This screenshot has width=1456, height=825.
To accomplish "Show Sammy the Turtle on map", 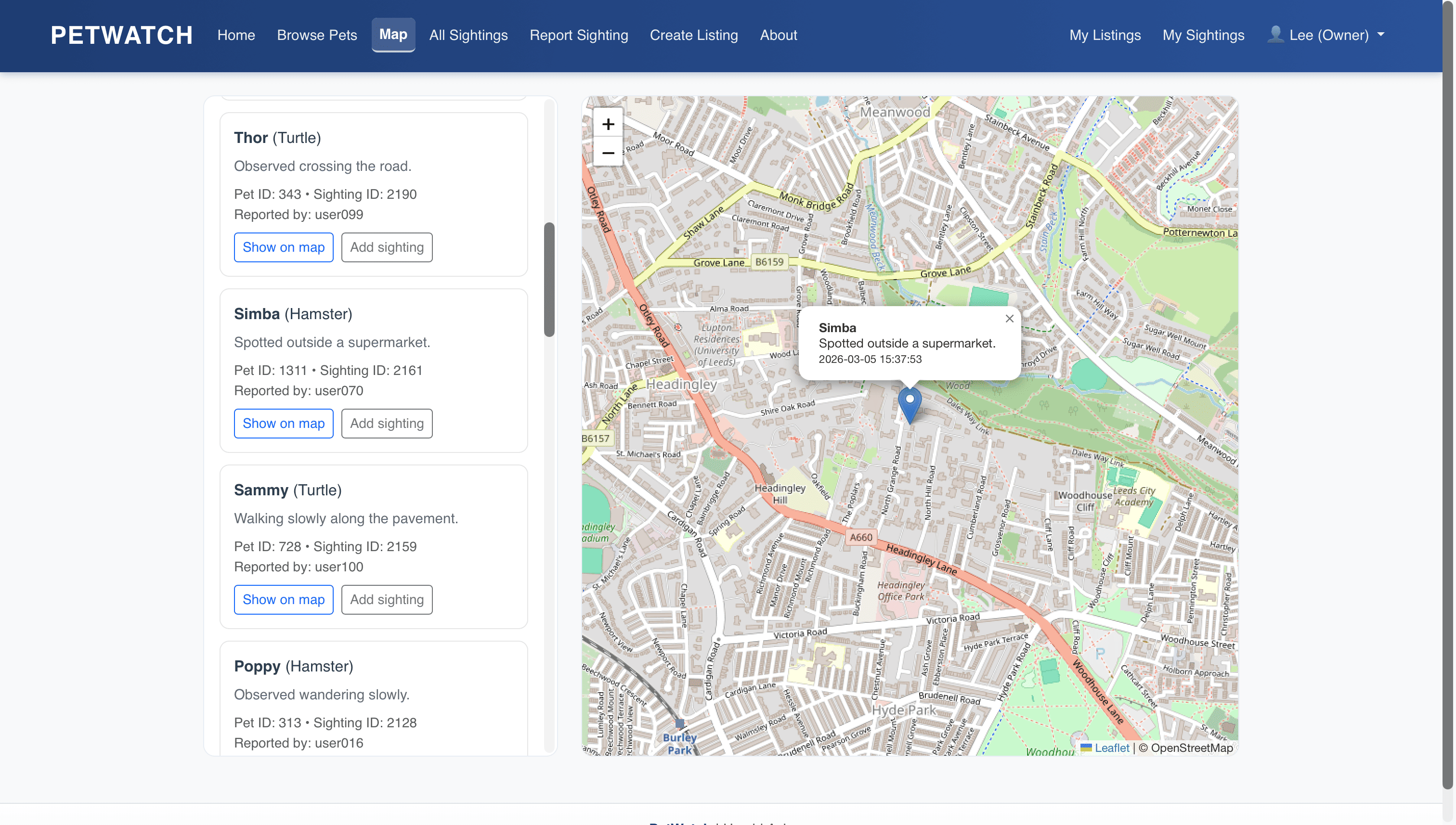I will pos(284,599).
